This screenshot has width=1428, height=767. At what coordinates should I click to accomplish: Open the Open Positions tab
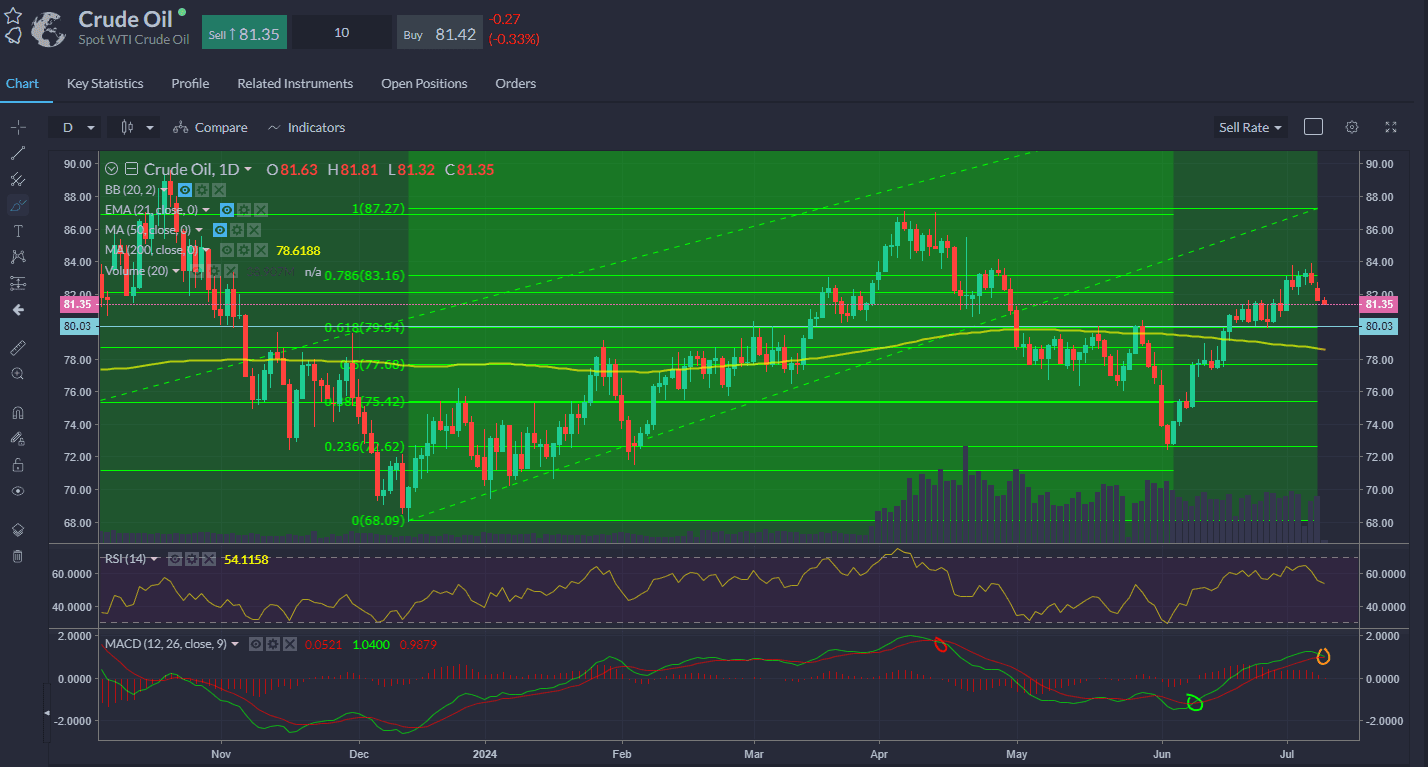click(424, 84)
